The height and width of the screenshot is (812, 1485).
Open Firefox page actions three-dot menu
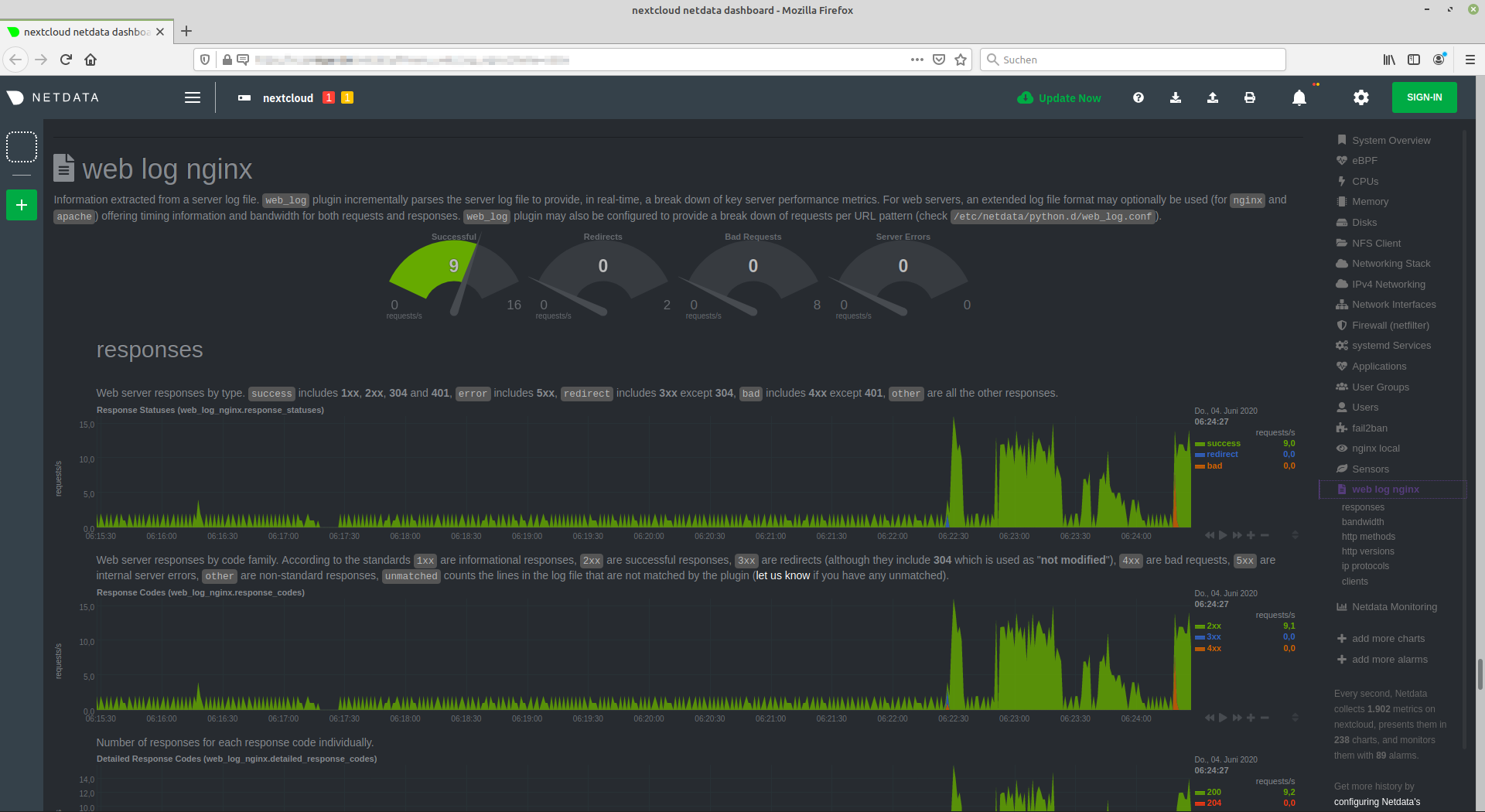point(917,60)
